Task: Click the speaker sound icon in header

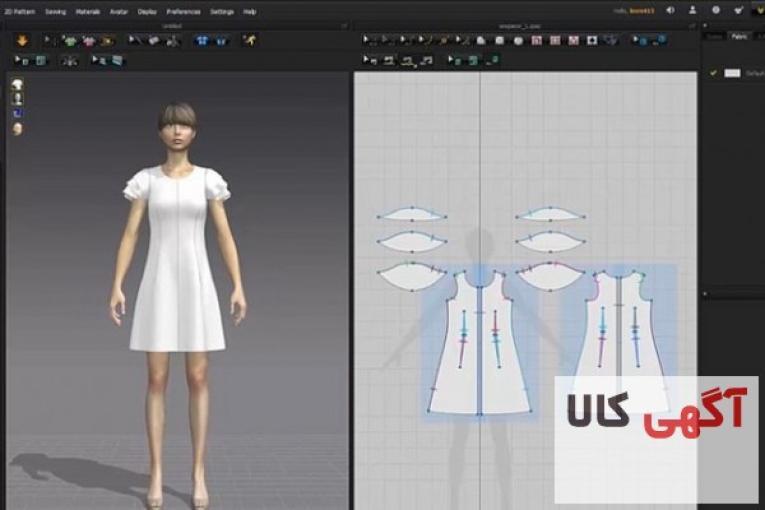Action: 669,11
